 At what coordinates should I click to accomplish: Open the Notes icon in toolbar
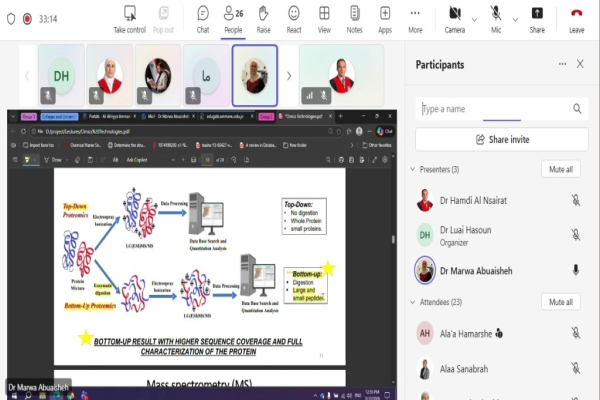[354, 17]
